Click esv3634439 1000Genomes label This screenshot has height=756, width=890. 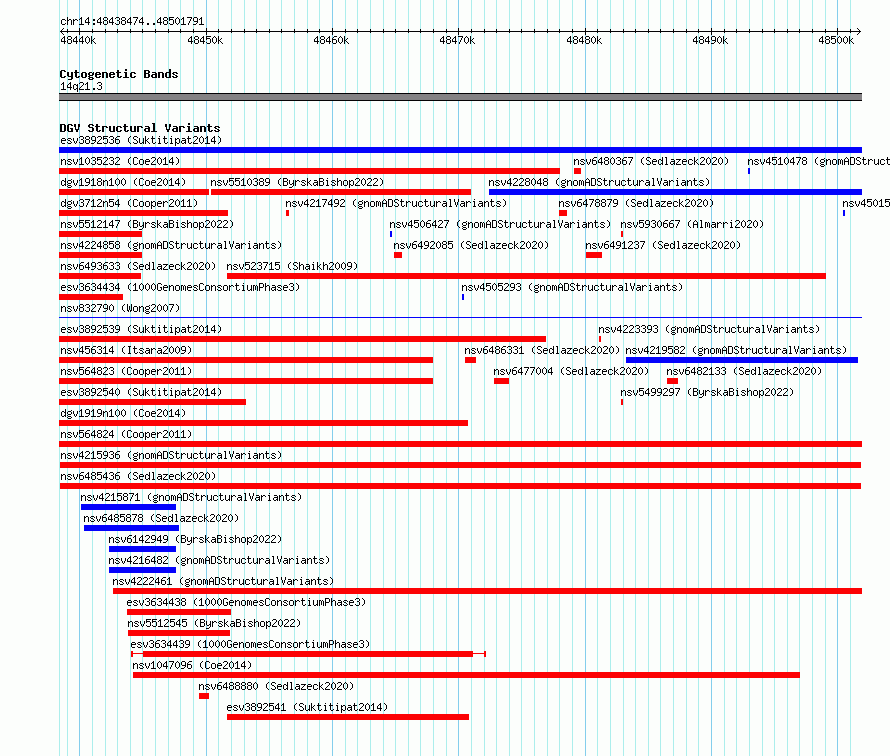click(250, 644)
